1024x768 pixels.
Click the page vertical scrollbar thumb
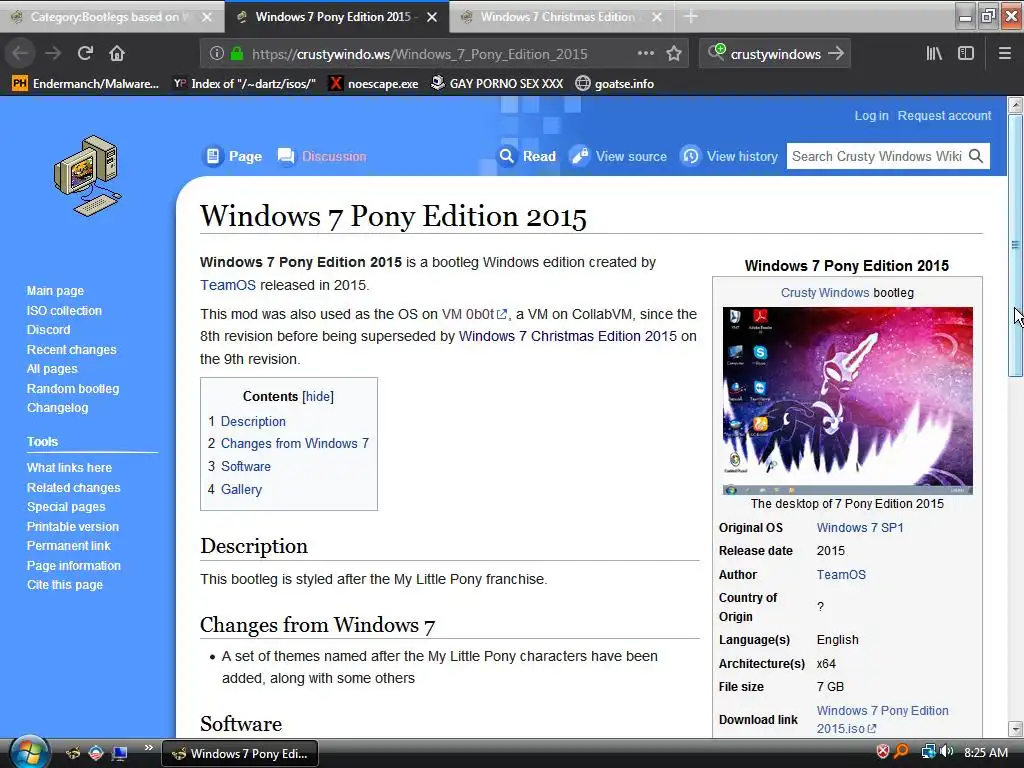click(x=1016, y=245)
